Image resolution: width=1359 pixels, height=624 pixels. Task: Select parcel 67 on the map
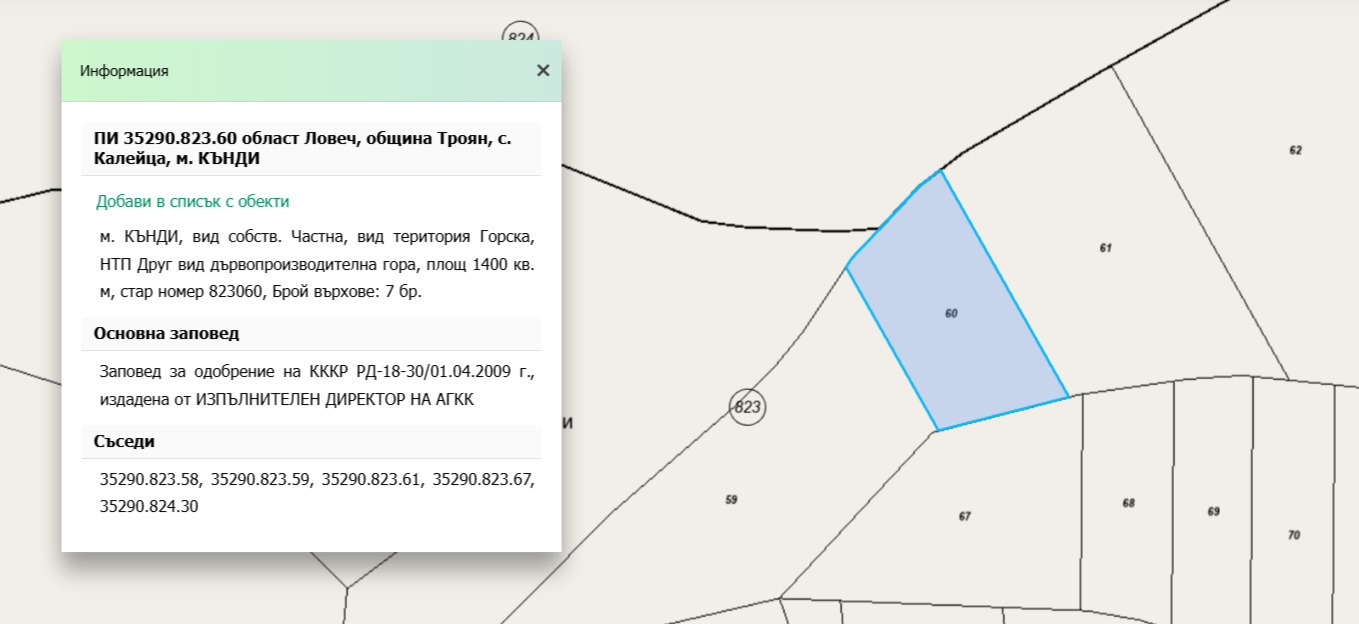pyautogui.click(x=964, y=516)
